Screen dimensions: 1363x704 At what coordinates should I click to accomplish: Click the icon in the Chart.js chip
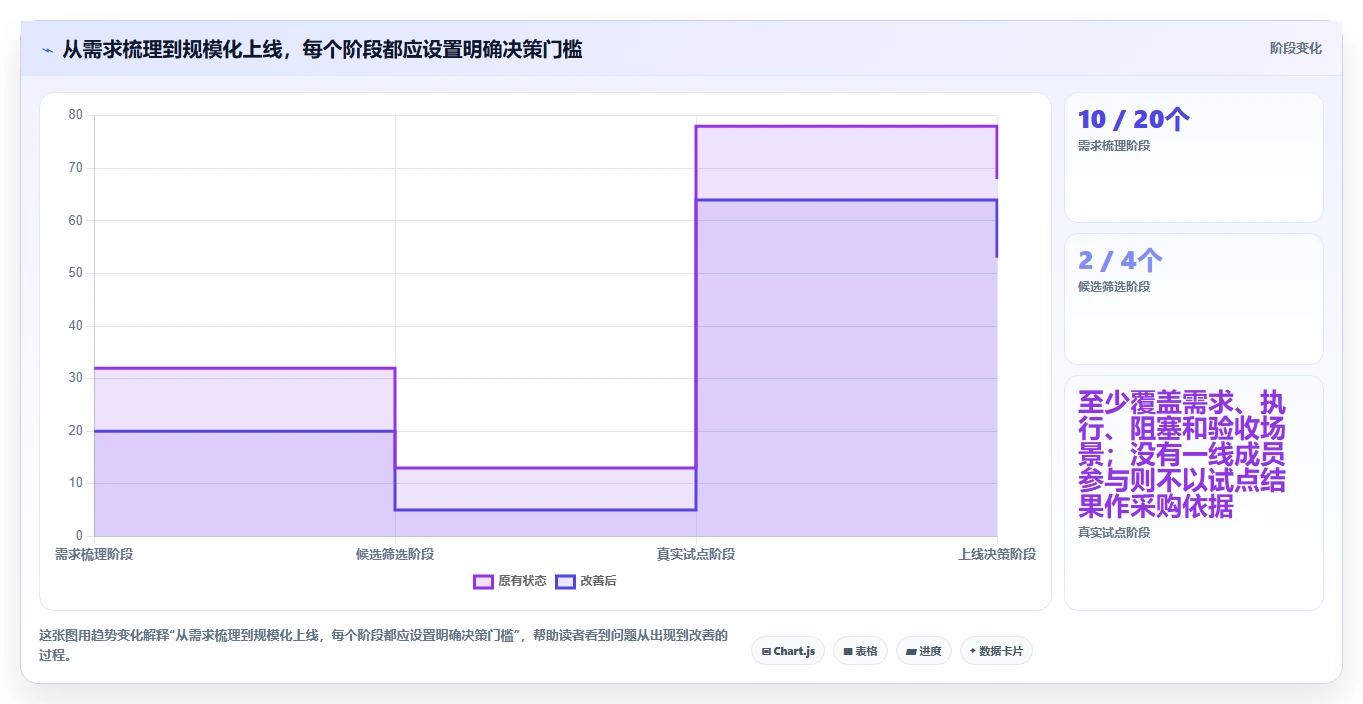click(766, 651)
